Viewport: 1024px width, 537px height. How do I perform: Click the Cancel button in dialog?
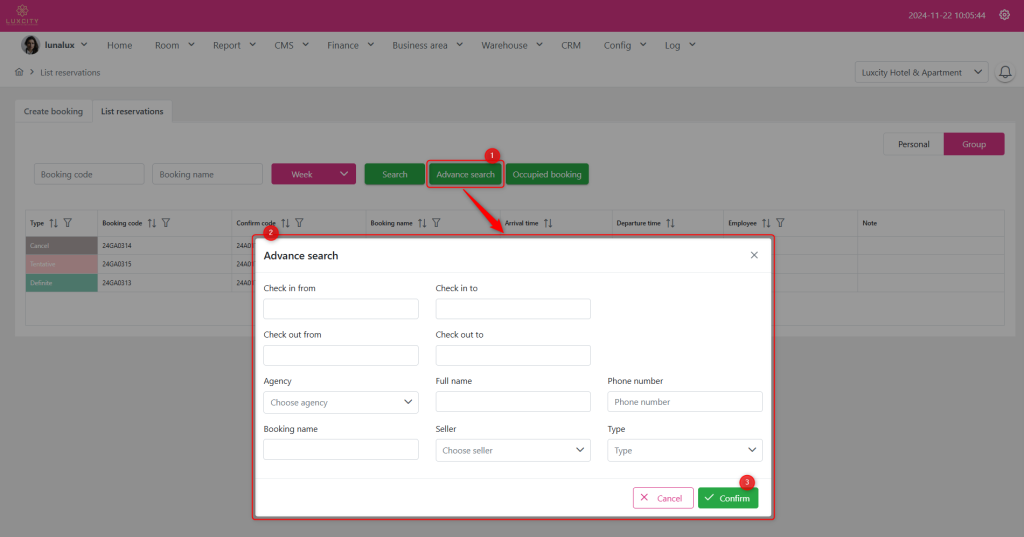[662, 498]
